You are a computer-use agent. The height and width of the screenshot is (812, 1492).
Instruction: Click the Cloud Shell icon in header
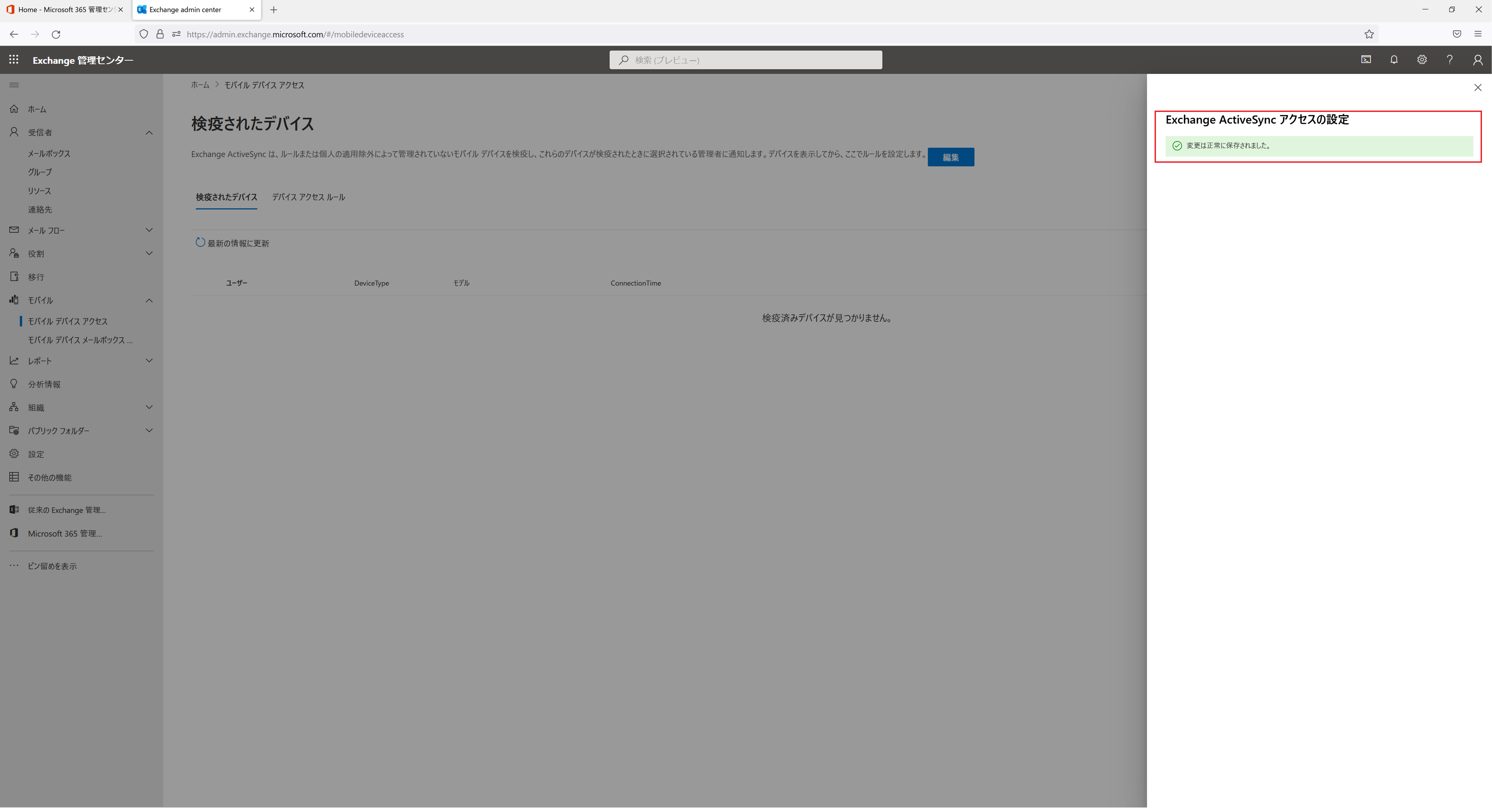[x=1366, y=60]
